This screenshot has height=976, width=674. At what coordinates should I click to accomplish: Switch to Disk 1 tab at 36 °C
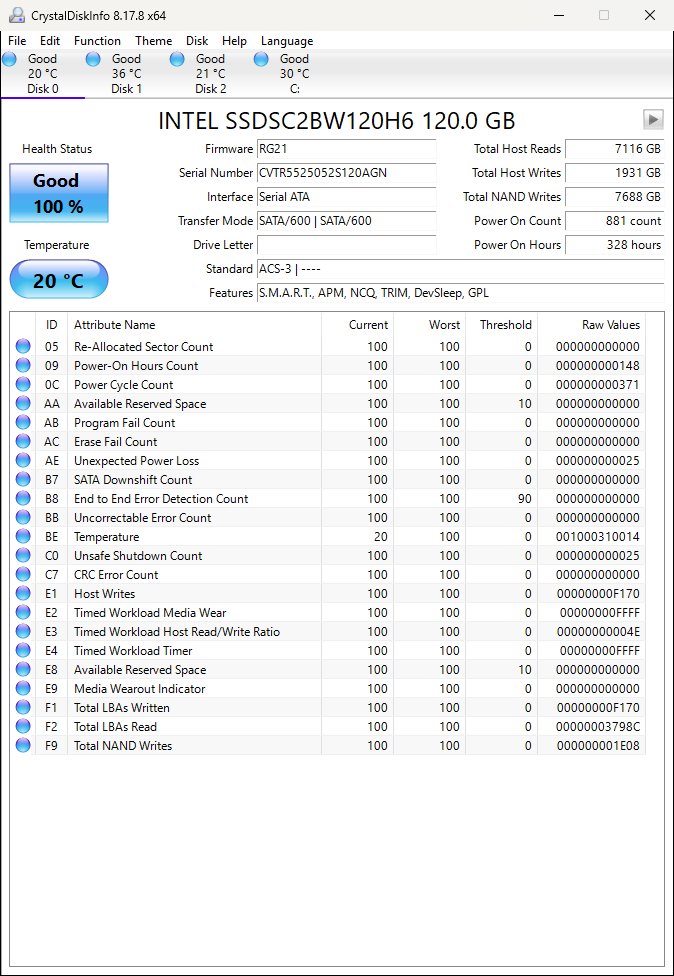[x=126, y=74]
